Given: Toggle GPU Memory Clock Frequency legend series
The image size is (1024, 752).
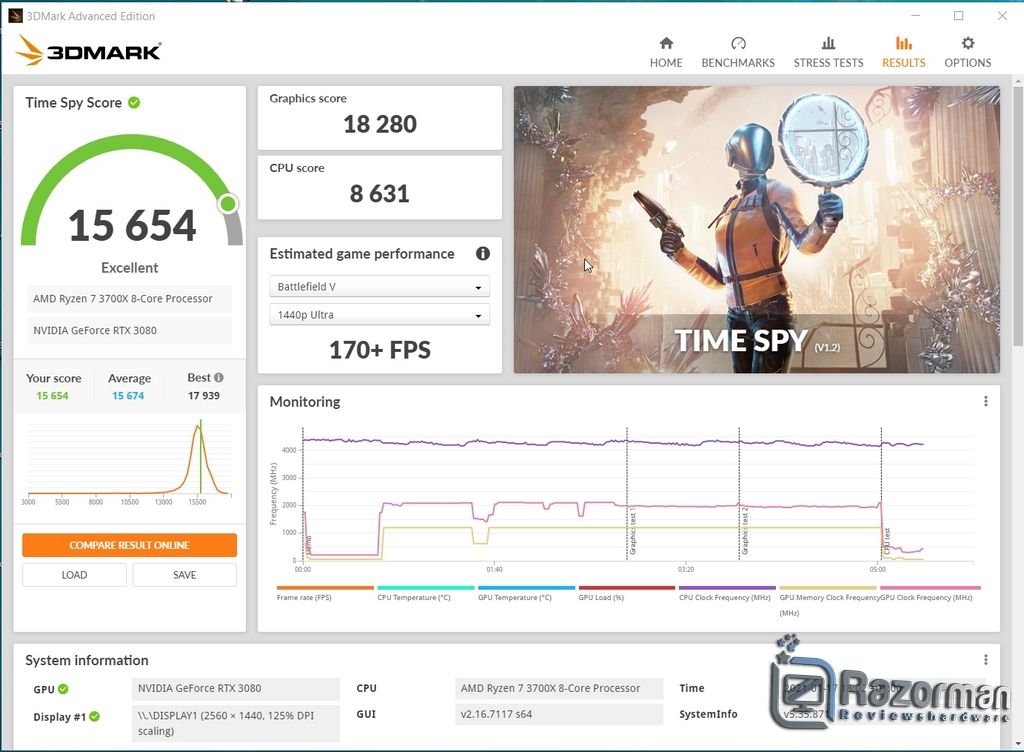Looking at the screenshot, I should (828, 601).
